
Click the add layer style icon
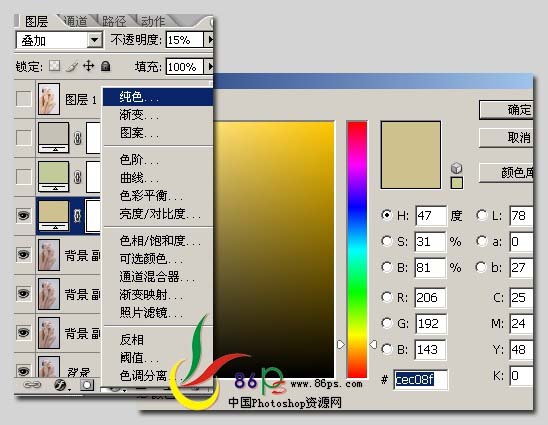point(61,385)
